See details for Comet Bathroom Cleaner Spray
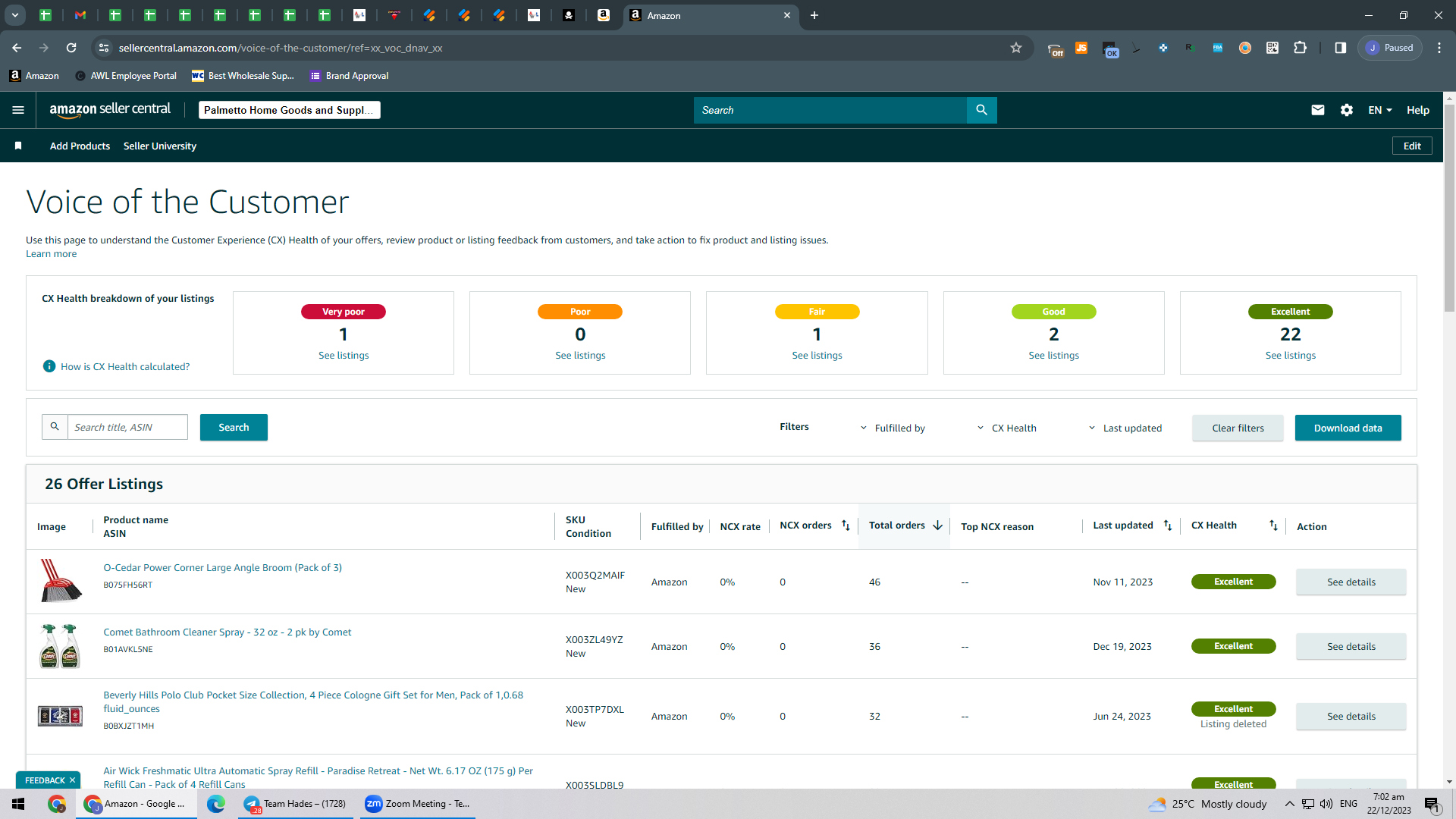This screenshot has width=1456, height=819. [1351, 646]
